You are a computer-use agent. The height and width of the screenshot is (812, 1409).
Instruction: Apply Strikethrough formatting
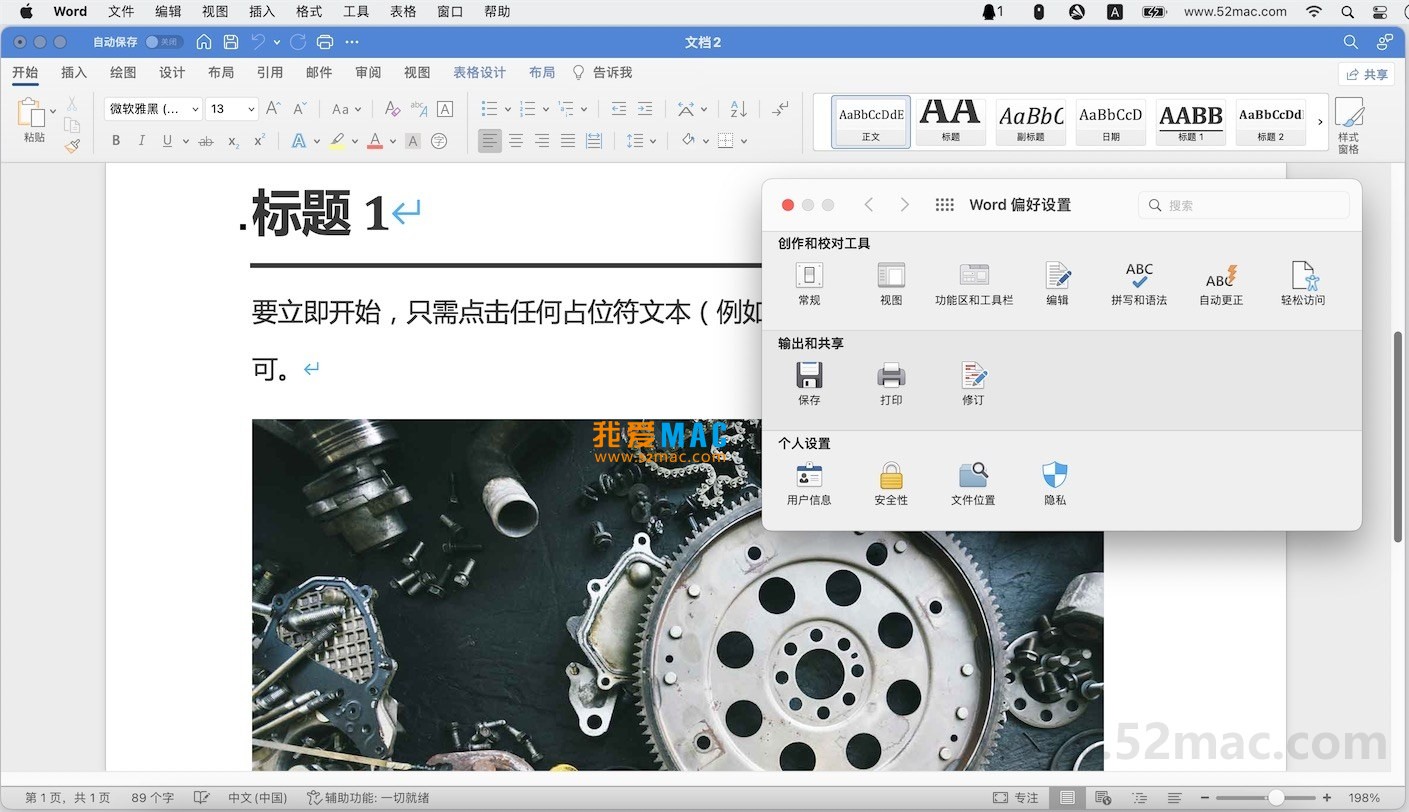(x=206, y=141)
